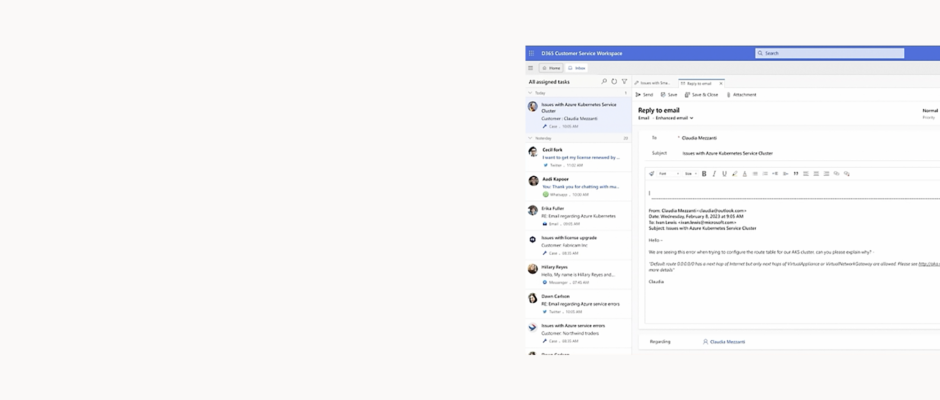Click the unlink icon in editor toolbar
Viewport: 940px width, 400px height.
(x=846, y=174)
